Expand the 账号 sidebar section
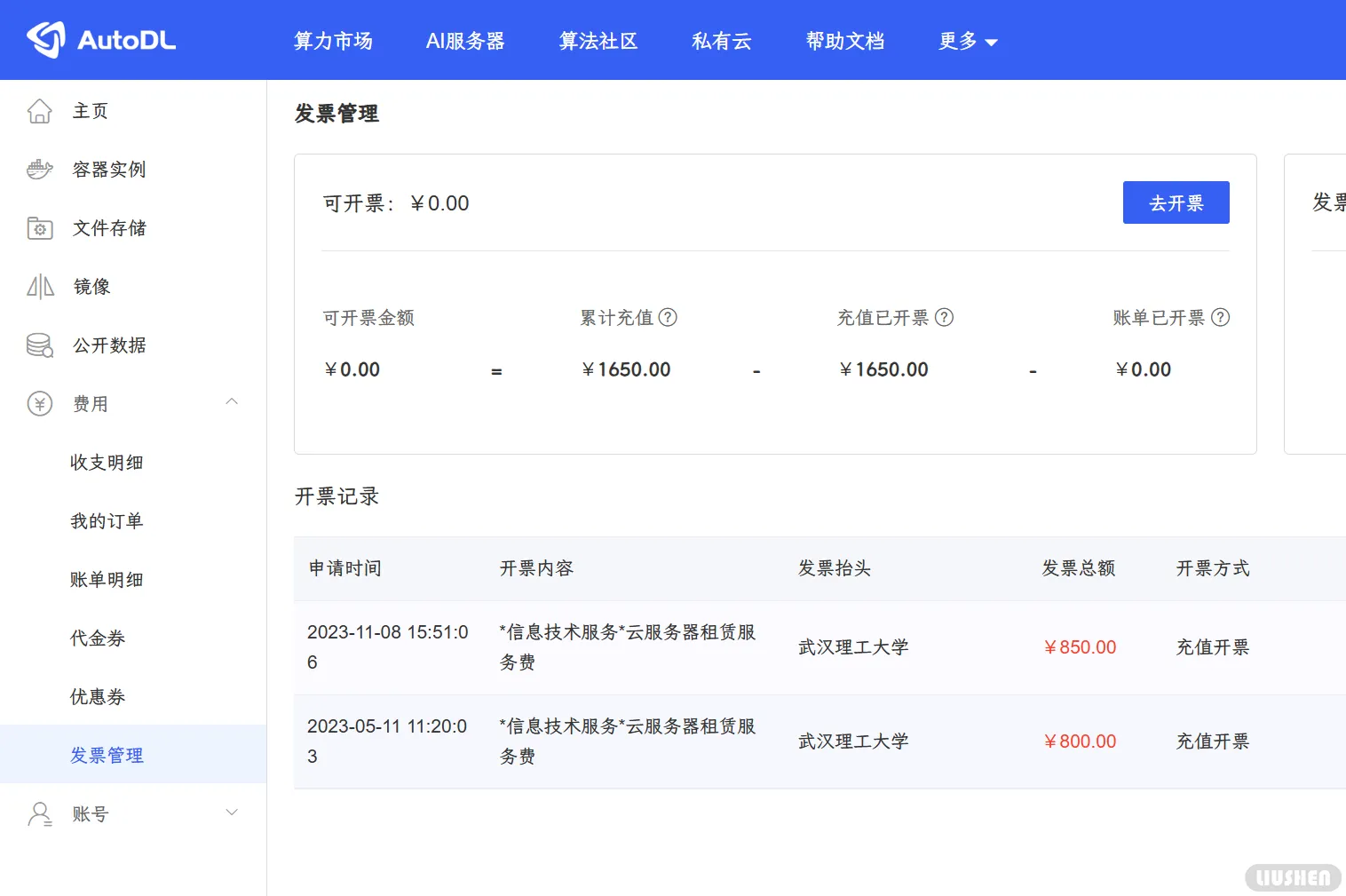Image resolution: width=1346 pixels, height=896 pixels. [x=232, y=812]
